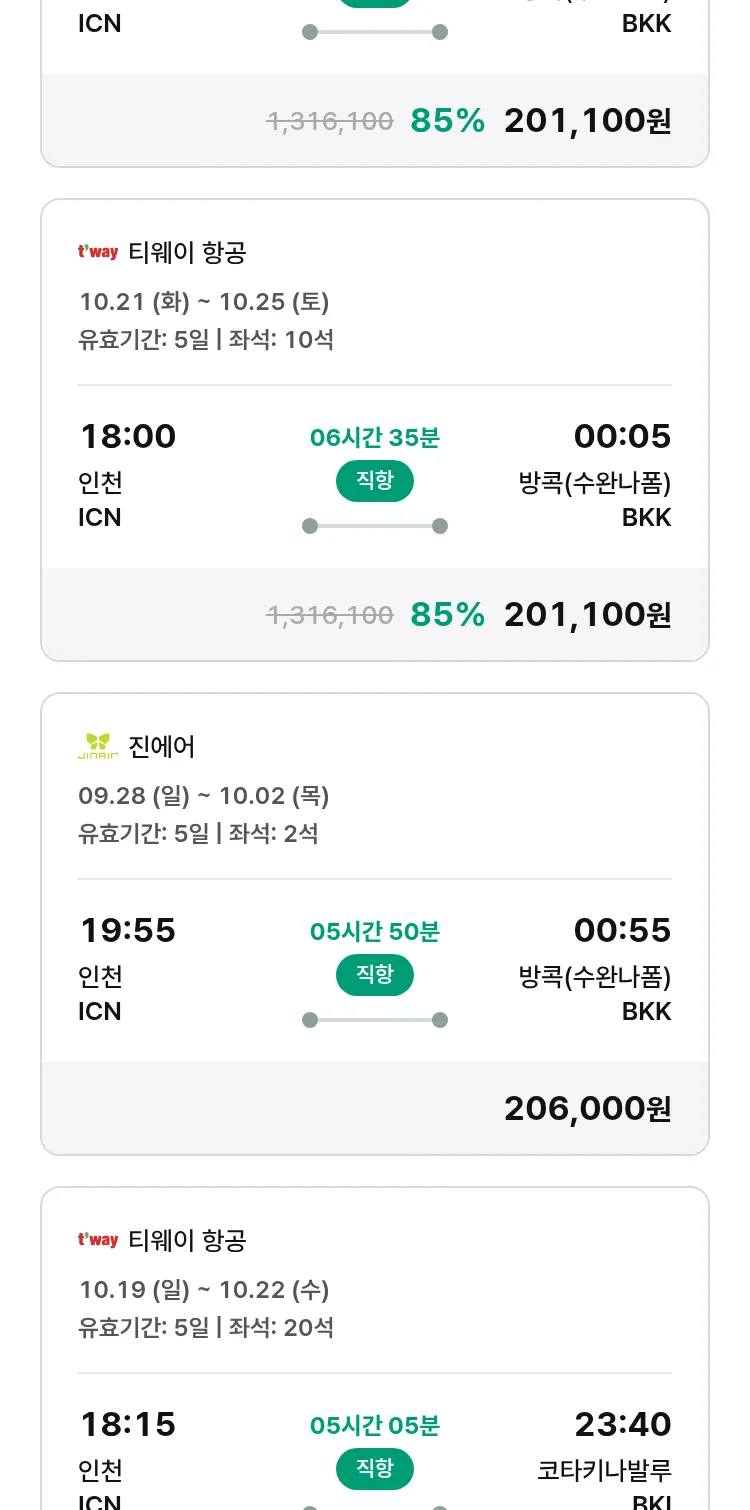Click the 18:00 departure time
This screenshot has width=750, height=1510.
[128, 436]
